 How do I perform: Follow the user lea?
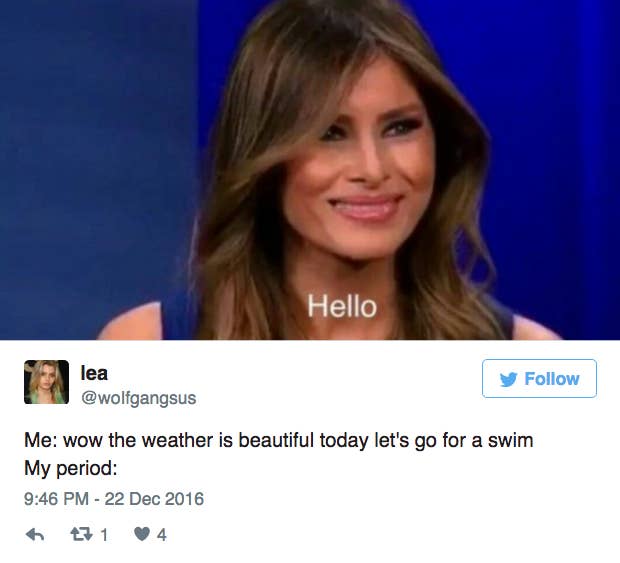point(539,378)
